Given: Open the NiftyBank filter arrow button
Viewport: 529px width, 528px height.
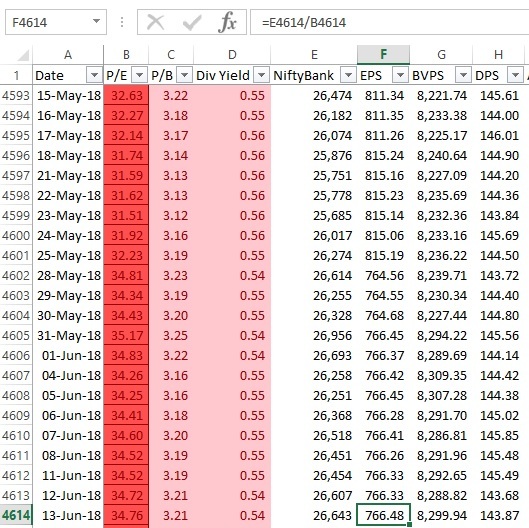Looking at the screenshot, I should point(348,75).
